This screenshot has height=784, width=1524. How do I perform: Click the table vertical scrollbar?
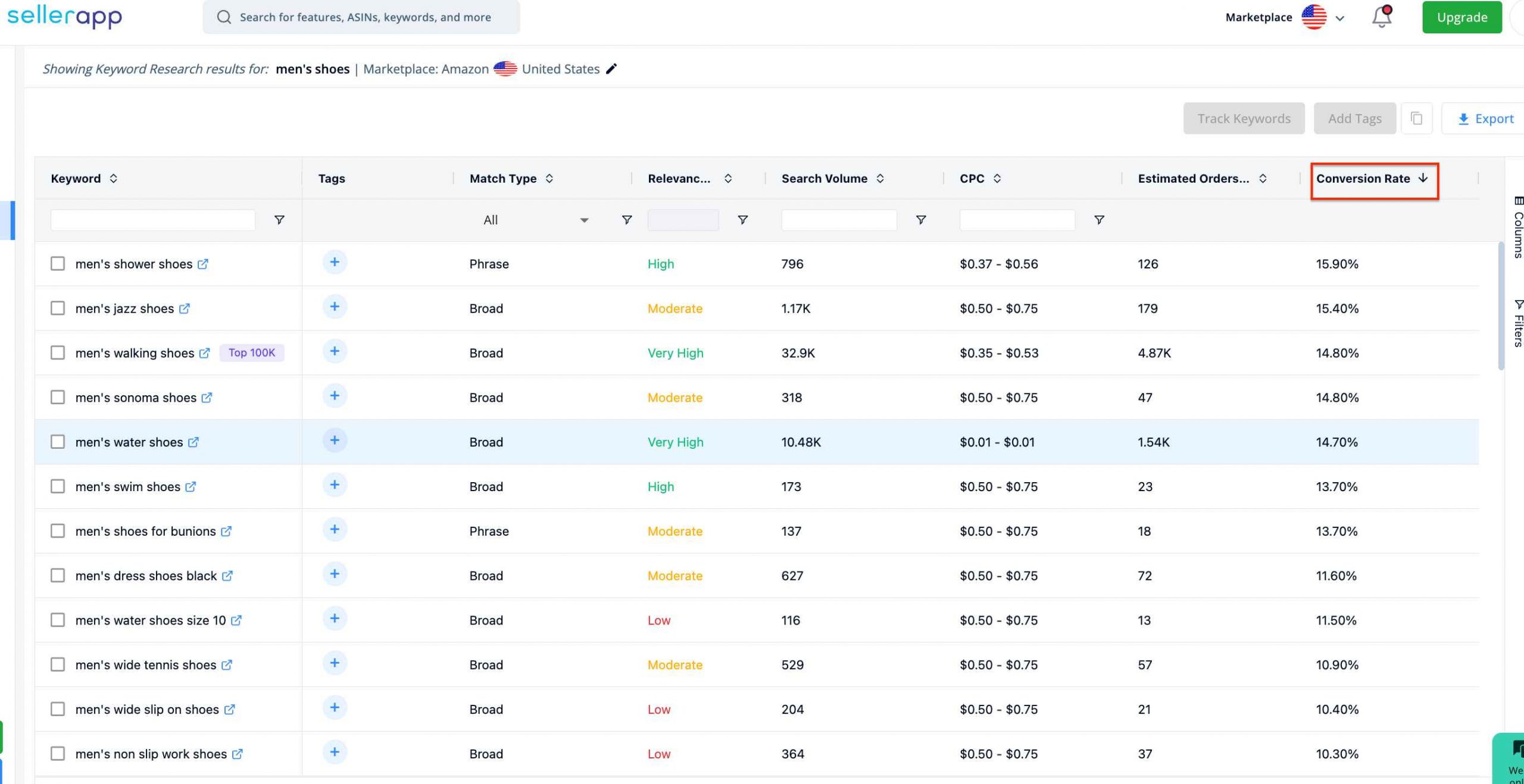click(x=1501, y=306)
